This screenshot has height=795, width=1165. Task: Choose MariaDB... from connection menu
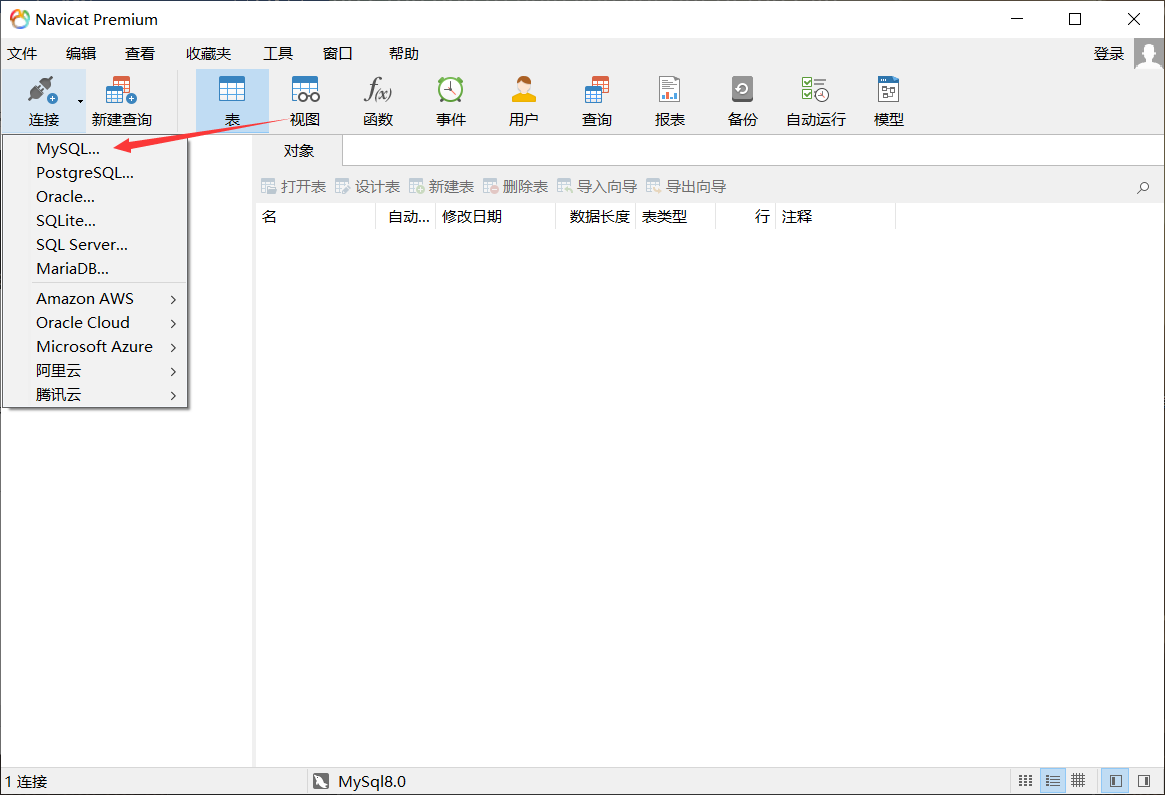95,268
